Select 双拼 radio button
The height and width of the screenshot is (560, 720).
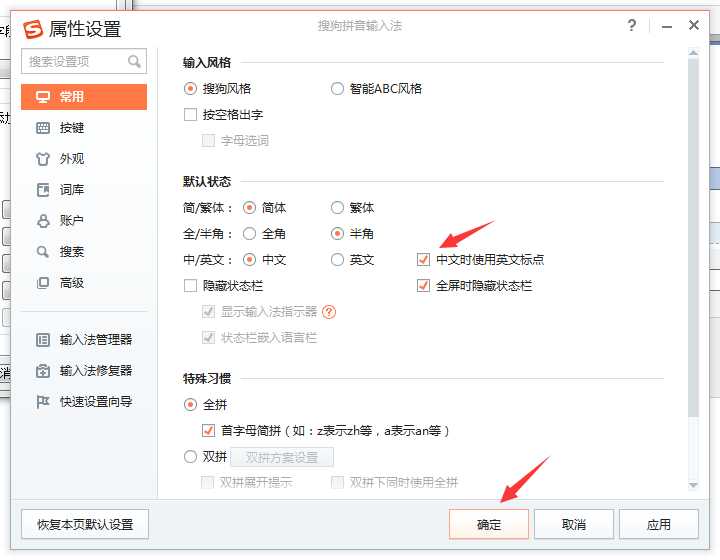click(x=190, y=457)
